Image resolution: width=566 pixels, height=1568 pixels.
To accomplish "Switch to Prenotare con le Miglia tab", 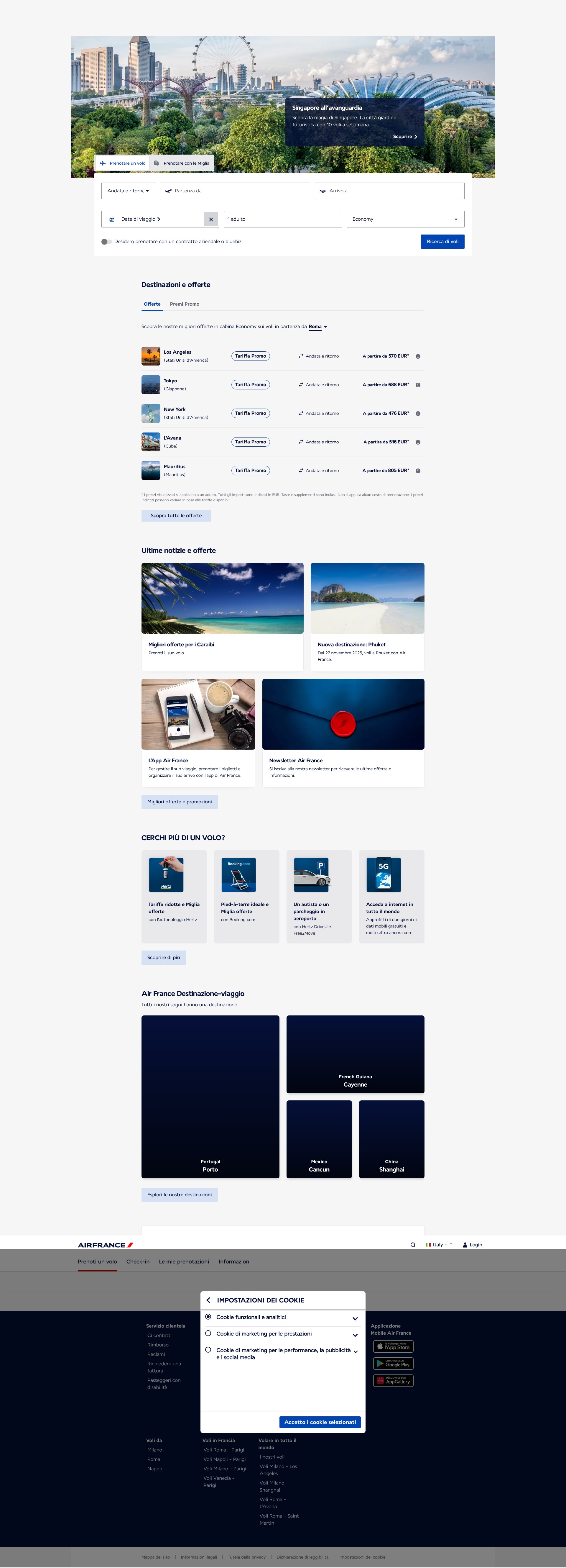I will pyautogui.click(x=182, y=163).
